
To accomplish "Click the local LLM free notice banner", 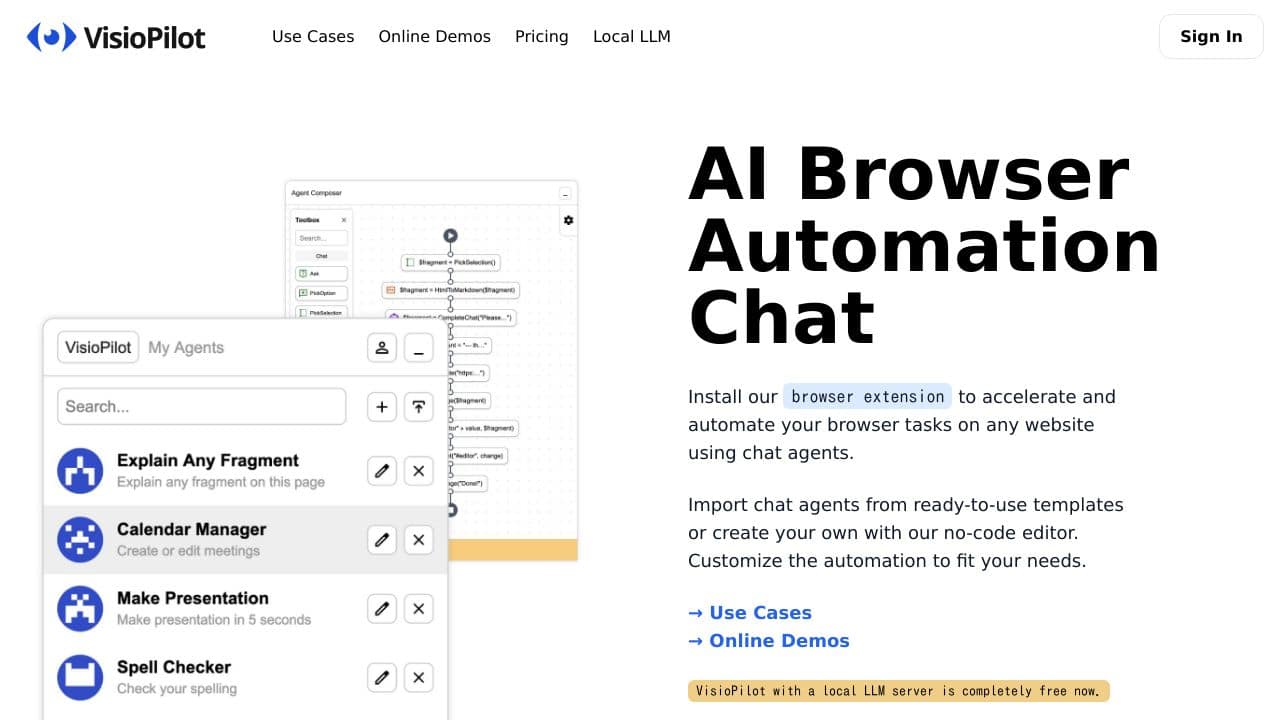I will pos(899,691).
